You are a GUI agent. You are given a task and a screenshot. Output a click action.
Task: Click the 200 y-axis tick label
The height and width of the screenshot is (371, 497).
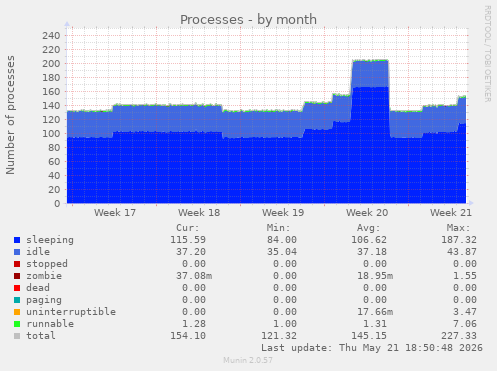[51, 64]
